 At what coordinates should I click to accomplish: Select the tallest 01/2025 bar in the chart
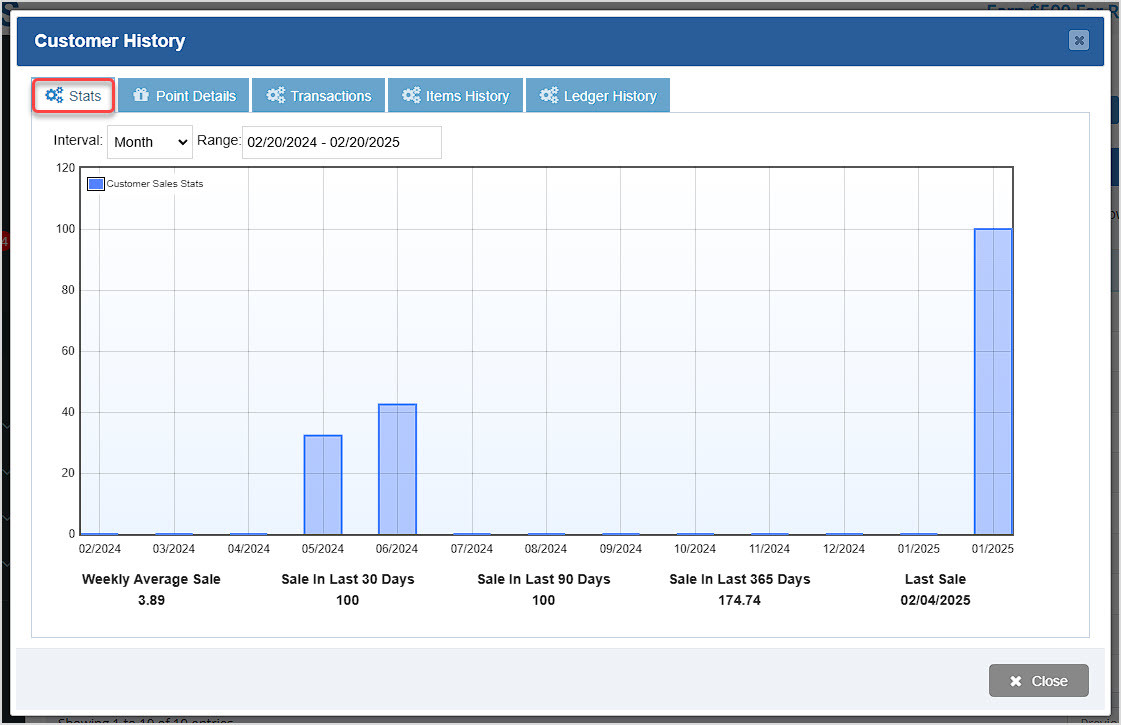click(x=993, y=380)
